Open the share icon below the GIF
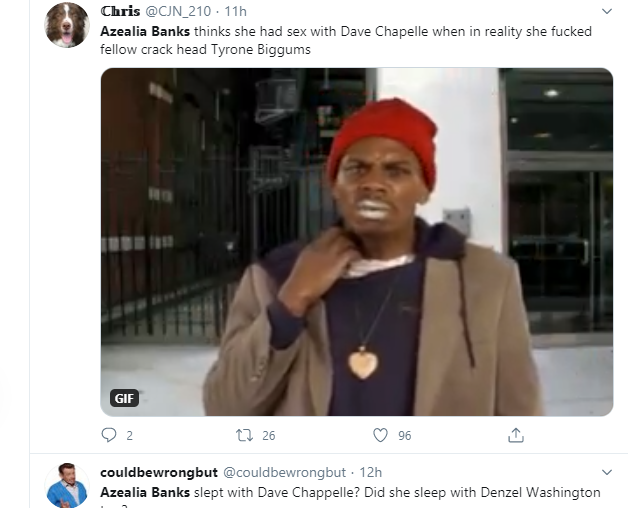Viewport: 628px width, 508px height. click(516, 435)
